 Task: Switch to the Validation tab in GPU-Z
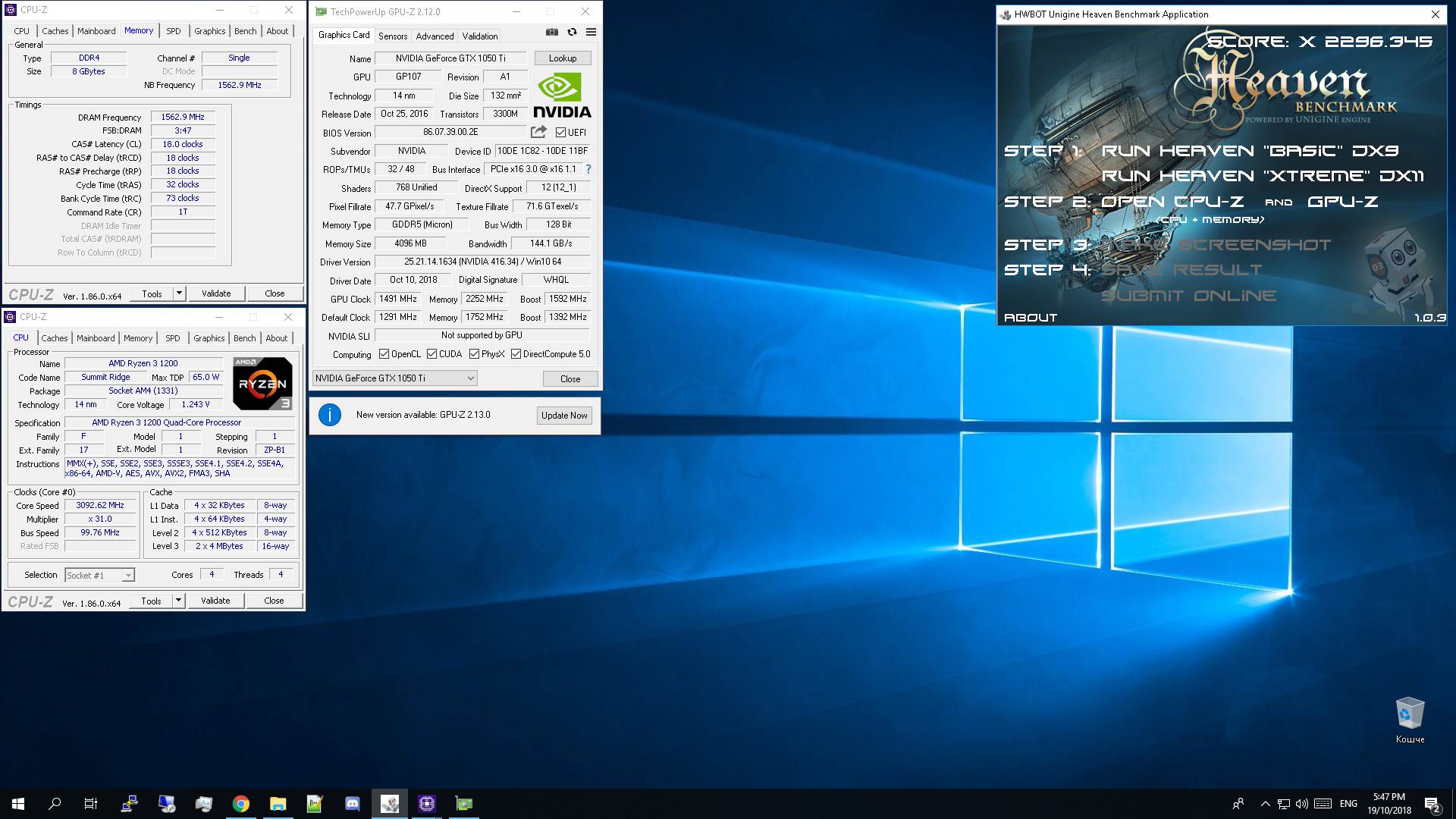click(480, 36)
